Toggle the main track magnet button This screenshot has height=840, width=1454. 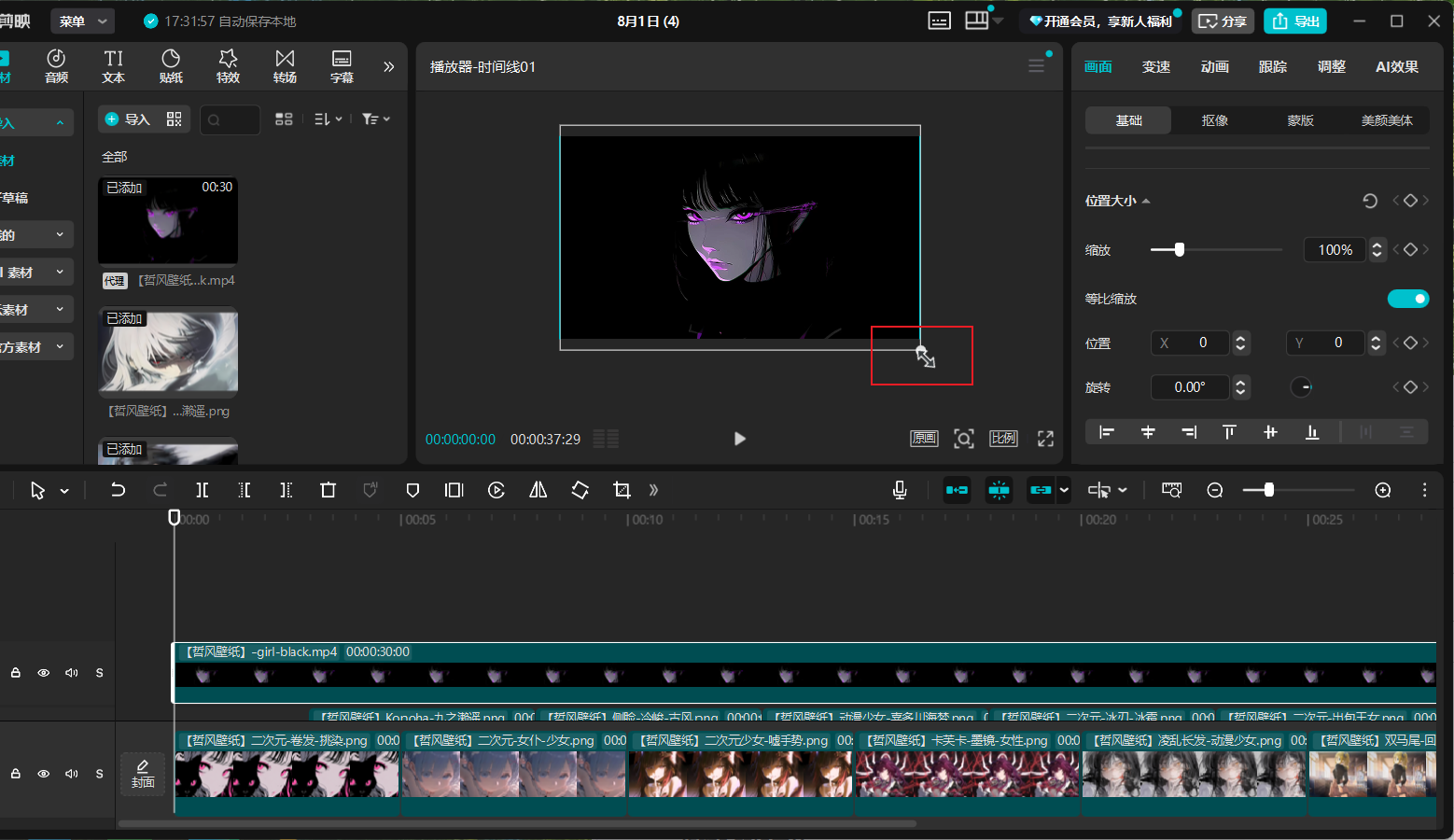point(957,490)
